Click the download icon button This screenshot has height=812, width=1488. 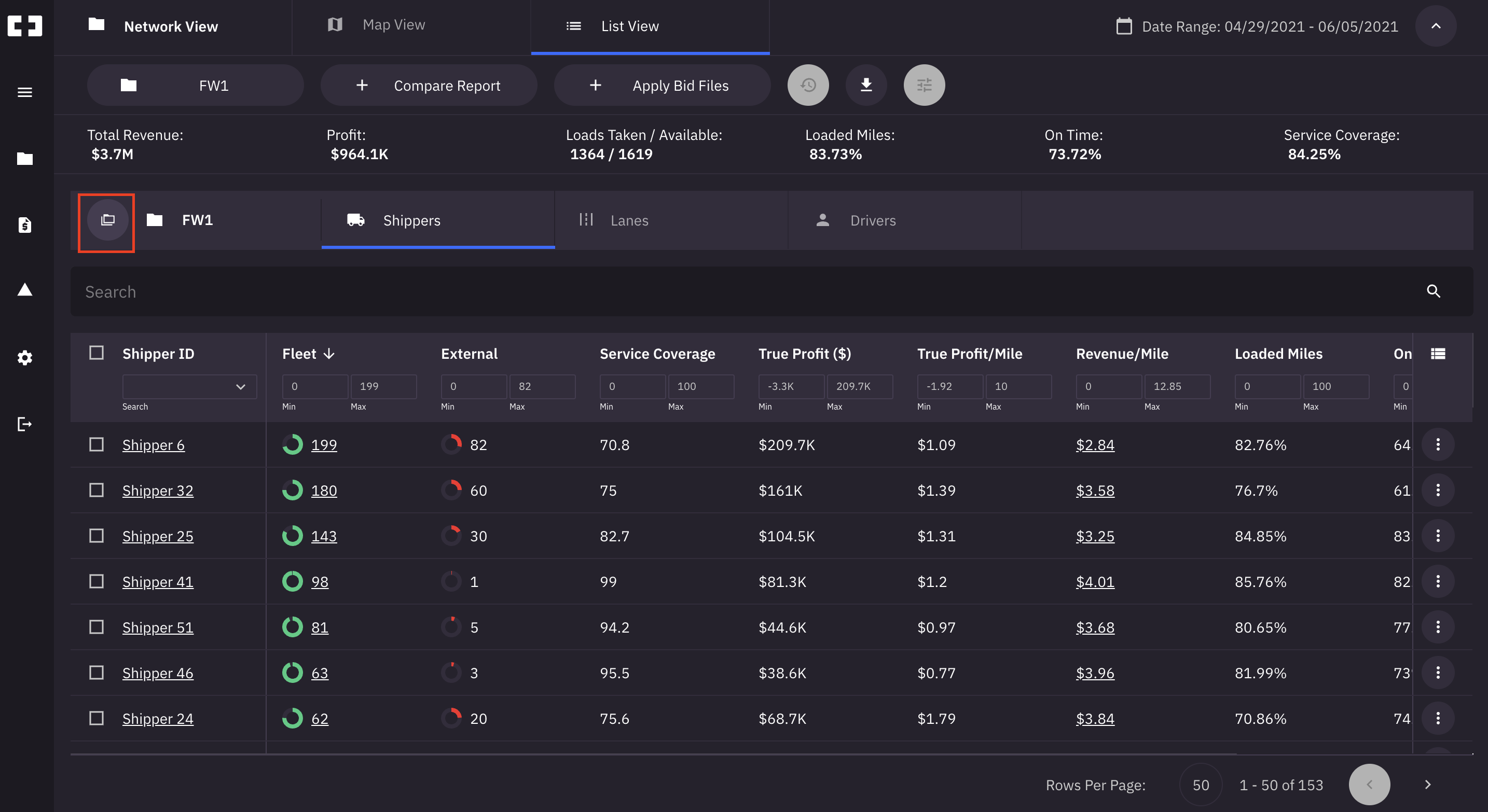(866, 86)
